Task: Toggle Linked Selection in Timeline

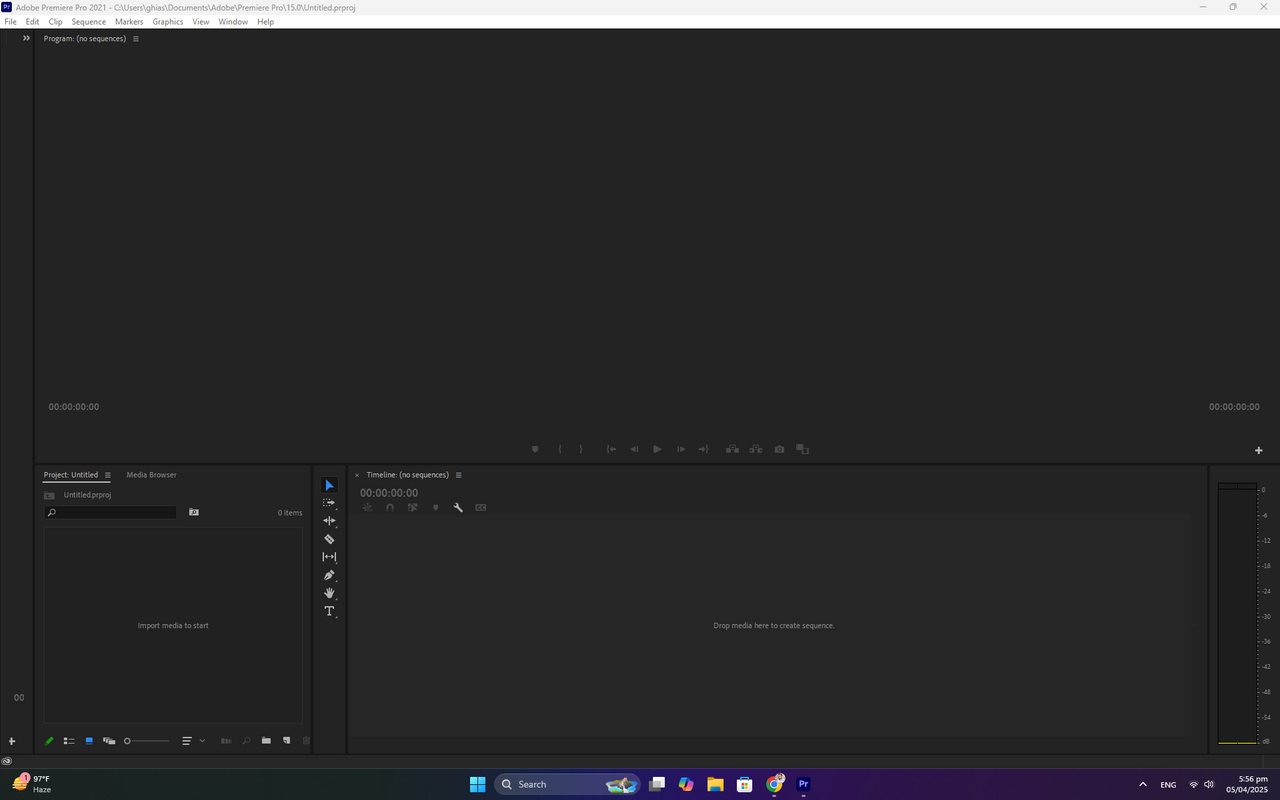Action: tap(412, 507)
